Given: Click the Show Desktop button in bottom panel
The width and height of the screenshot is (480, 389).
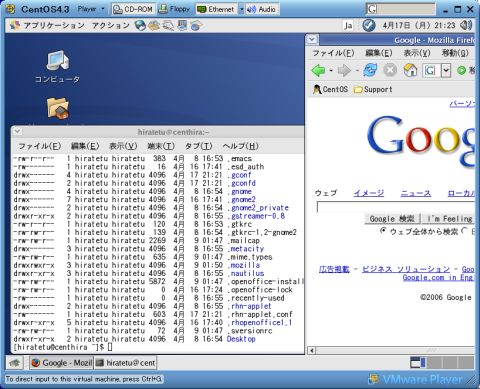Looking at the screenshot, I should 15,363.
